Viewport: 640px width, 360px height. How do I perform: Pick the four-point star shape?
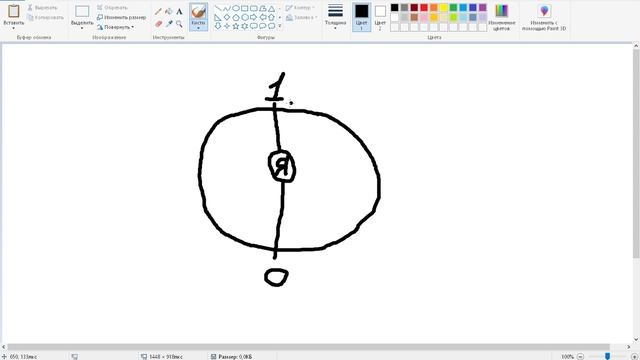pyautogui.click(x=227, y=26)
